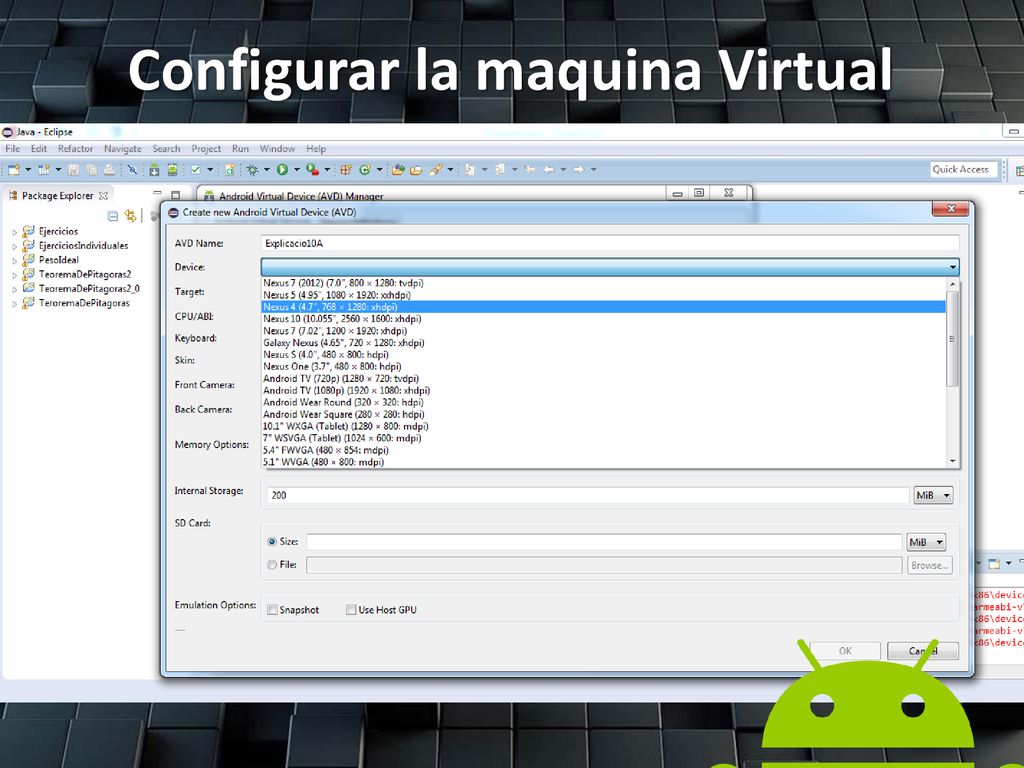Close the Package Explorer tab with X

(103, 195)
